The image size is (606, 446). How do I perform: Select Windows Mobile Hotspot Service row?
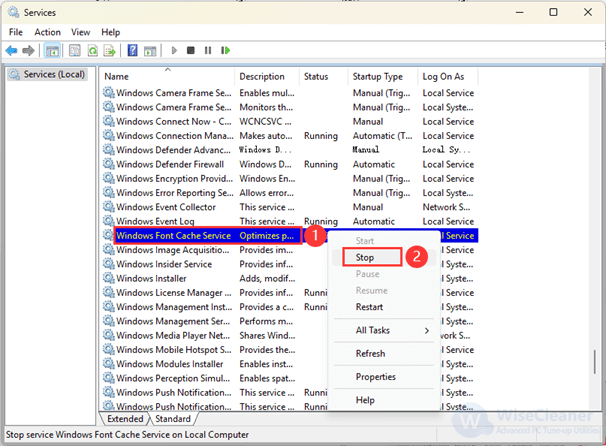point(214,349)
